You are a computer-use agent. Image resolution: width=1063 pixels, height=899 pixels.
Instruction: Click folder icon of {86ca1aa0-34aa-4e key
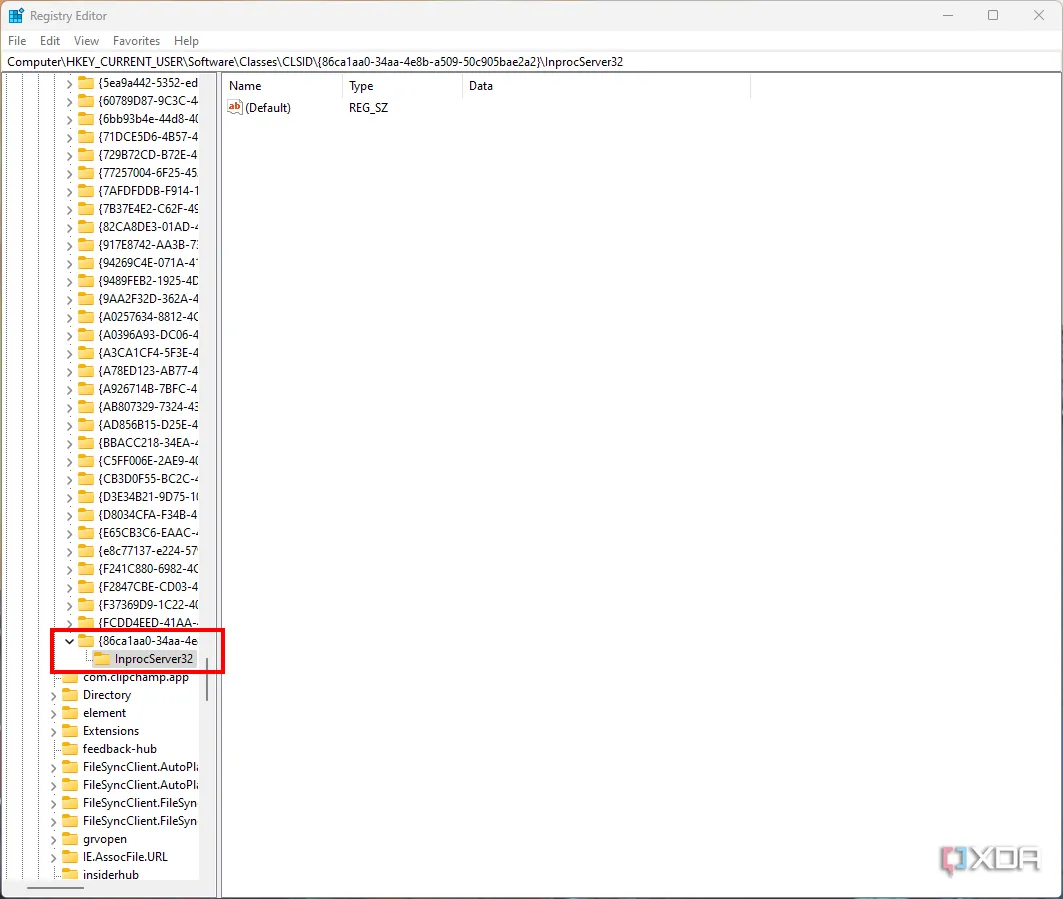tap(86, 641)
